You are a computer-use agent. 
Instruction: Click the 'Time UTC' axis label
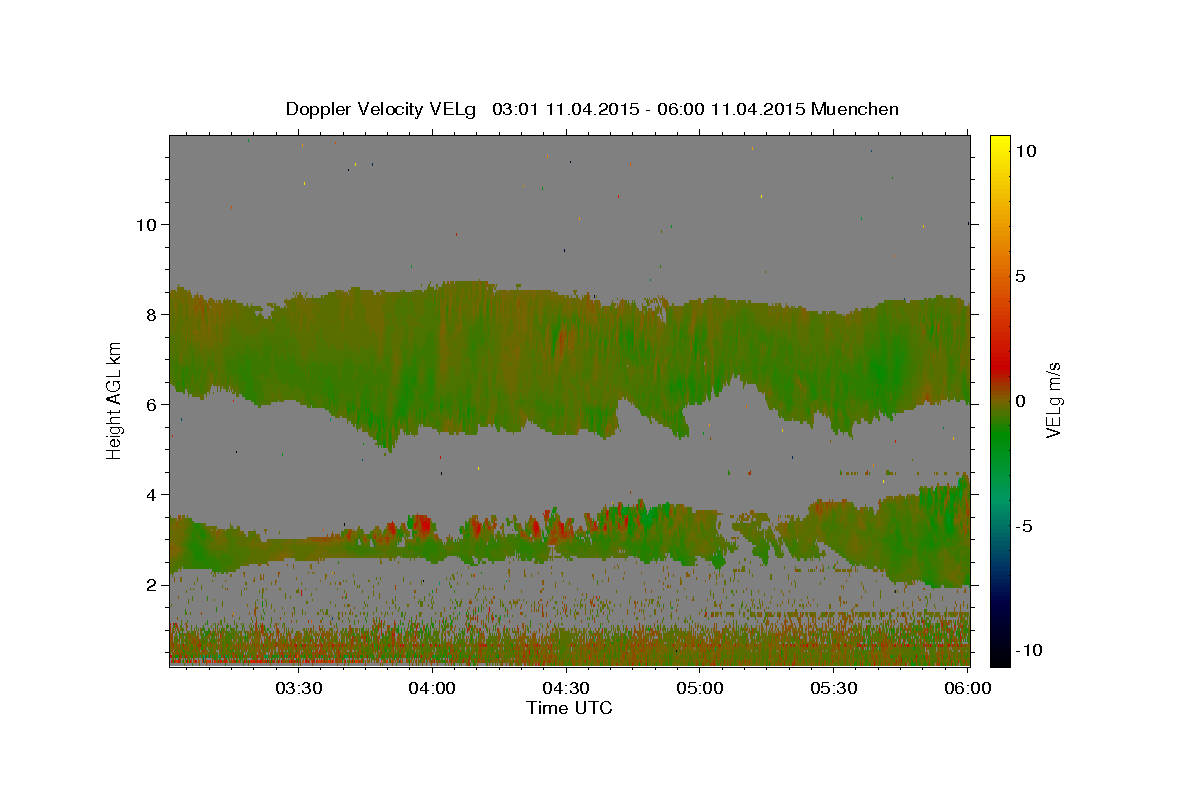(569, 708)
